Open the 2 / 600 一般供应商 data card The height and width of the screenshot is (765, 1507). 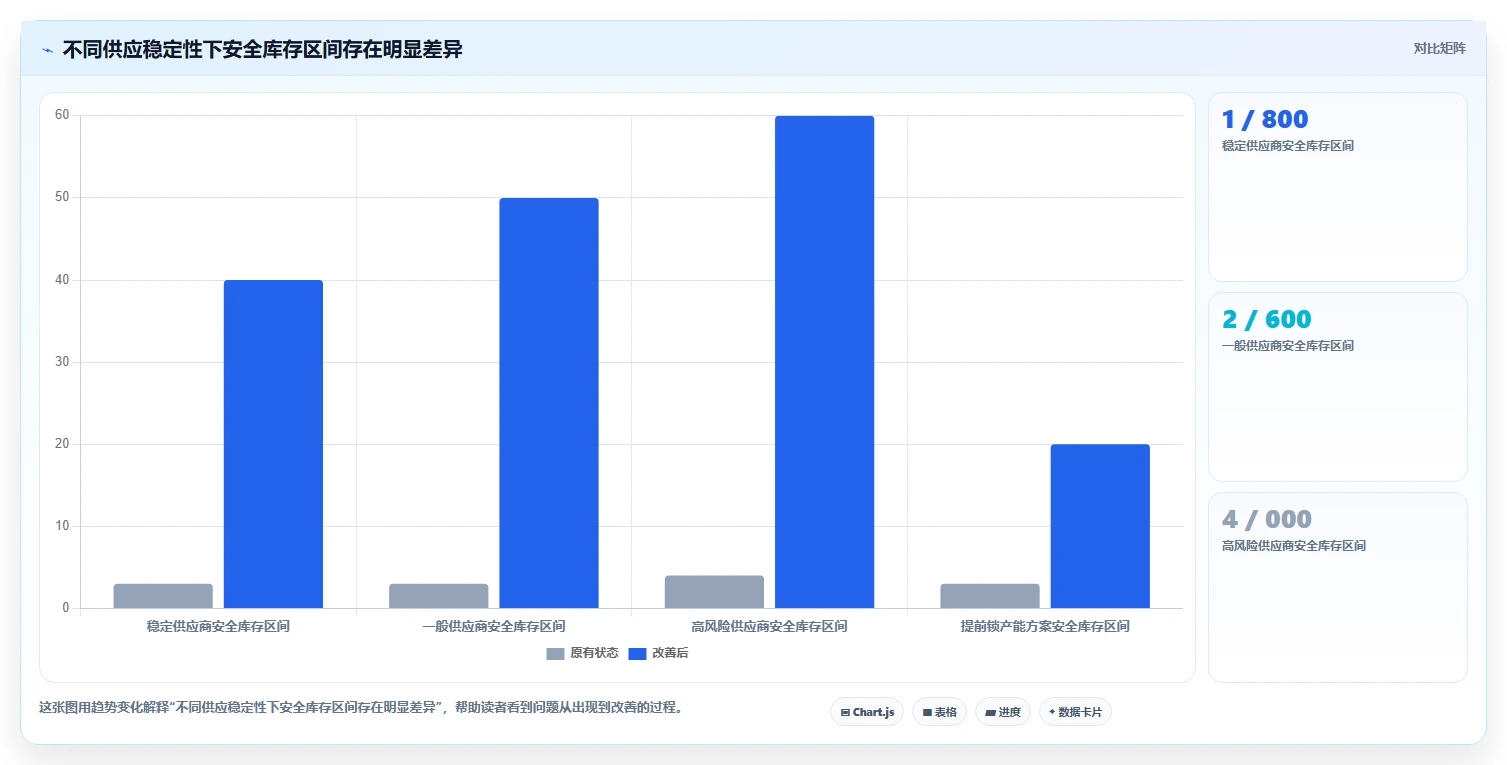click(x=1337, y=387)
